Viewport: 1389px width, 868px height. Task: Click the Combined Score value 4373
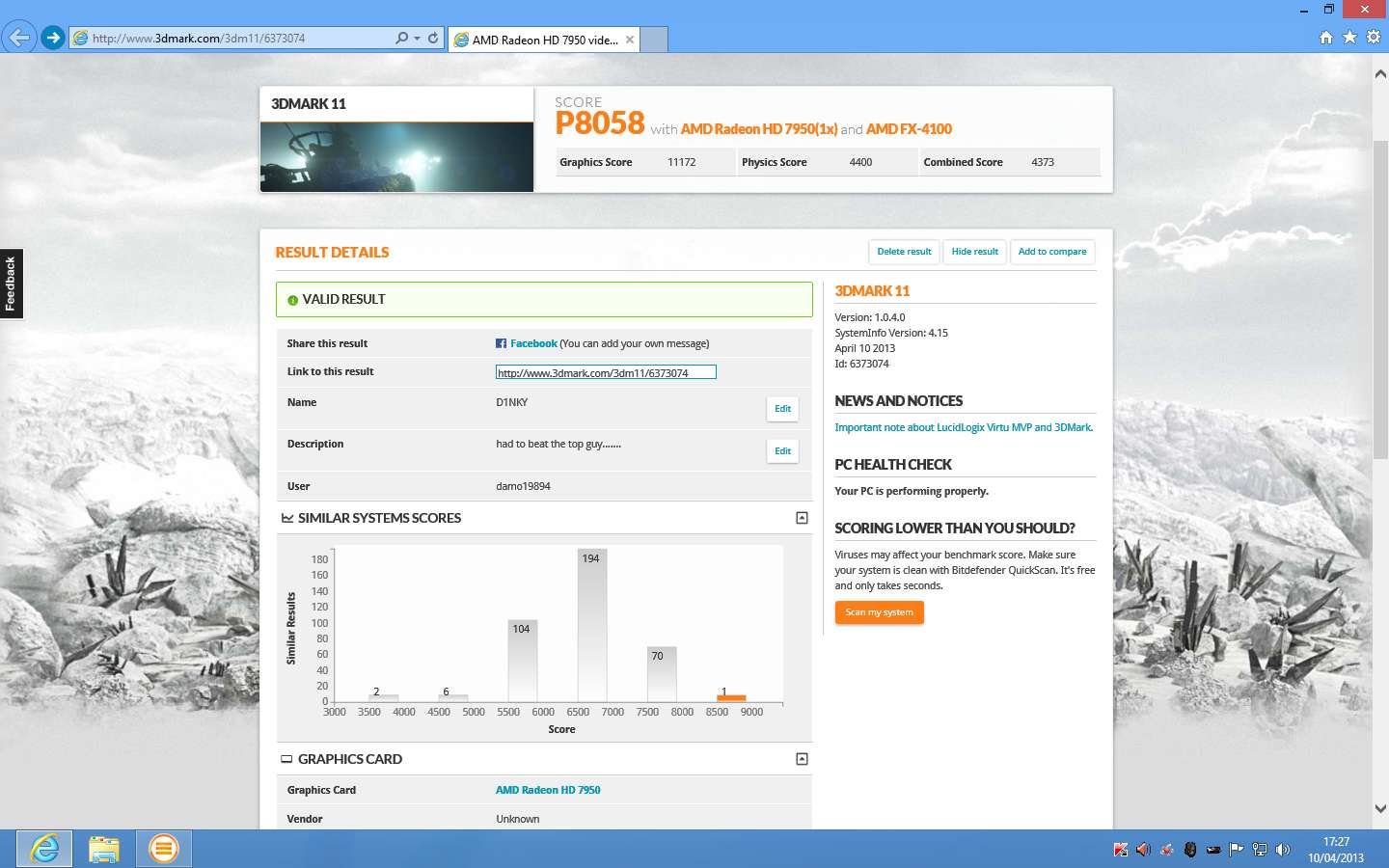[x=1043, y=162]
